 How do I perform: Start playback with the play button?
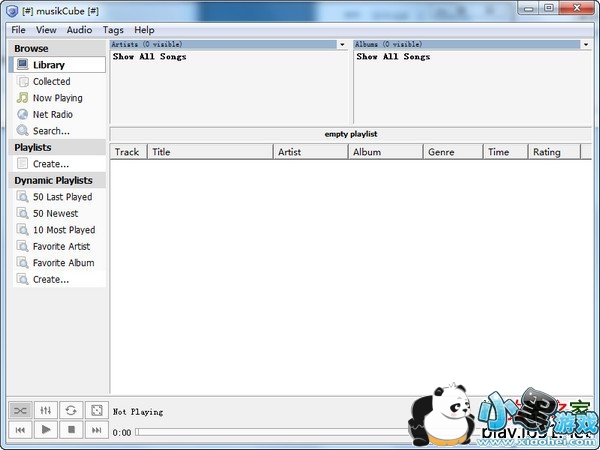pos(46,430)
